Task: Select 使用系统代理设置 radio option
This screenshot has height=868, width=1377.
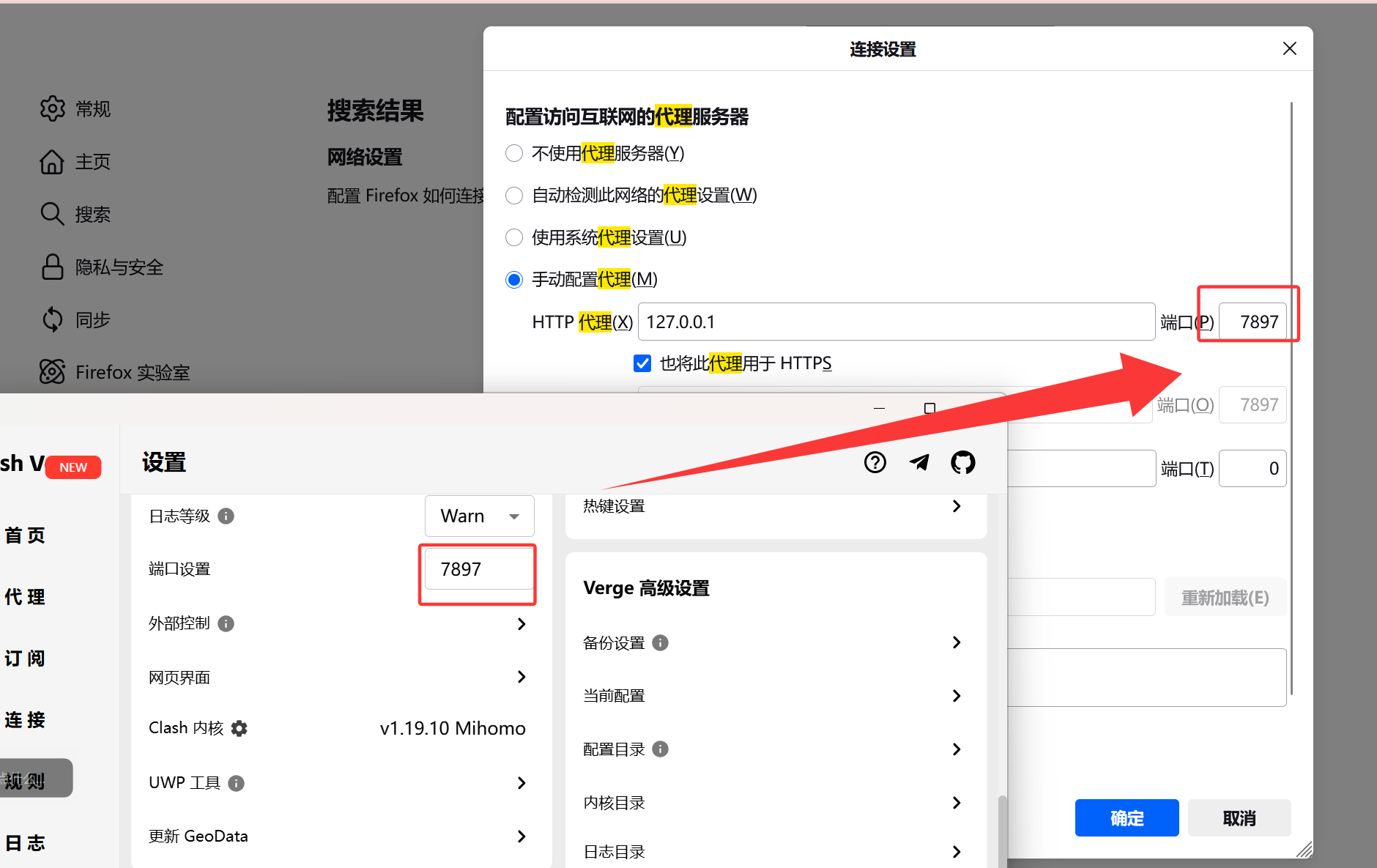Action: [x=514, y=237]
